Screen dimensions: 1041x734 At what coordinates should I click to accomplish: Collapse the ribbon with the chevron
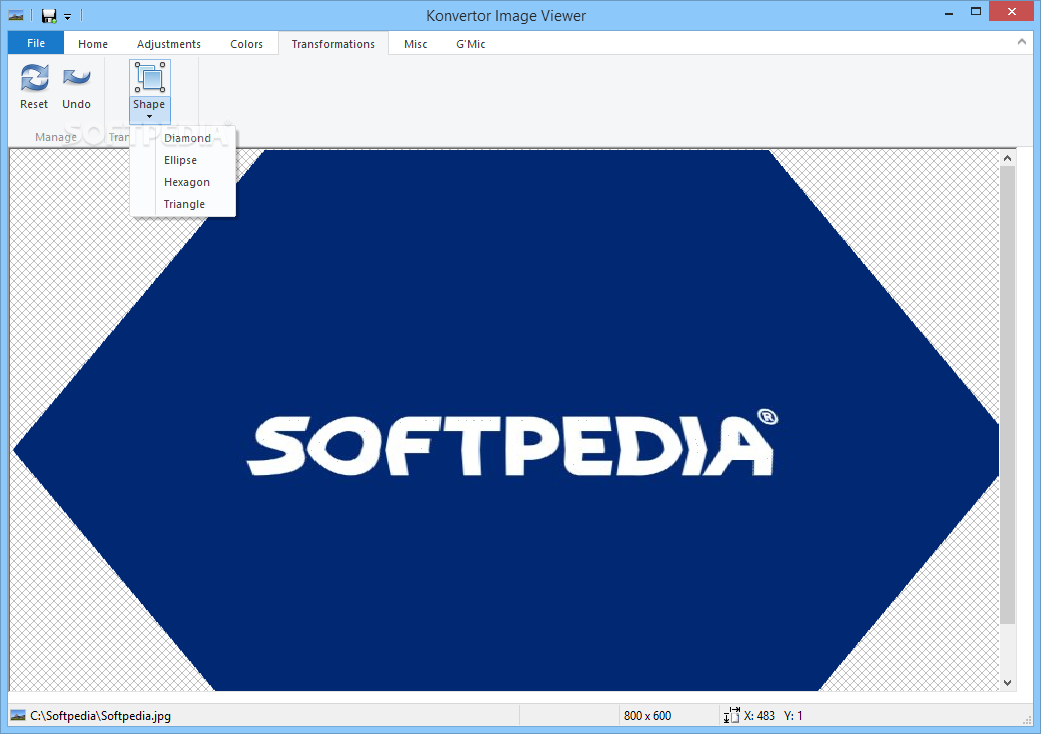[1021, 42]
